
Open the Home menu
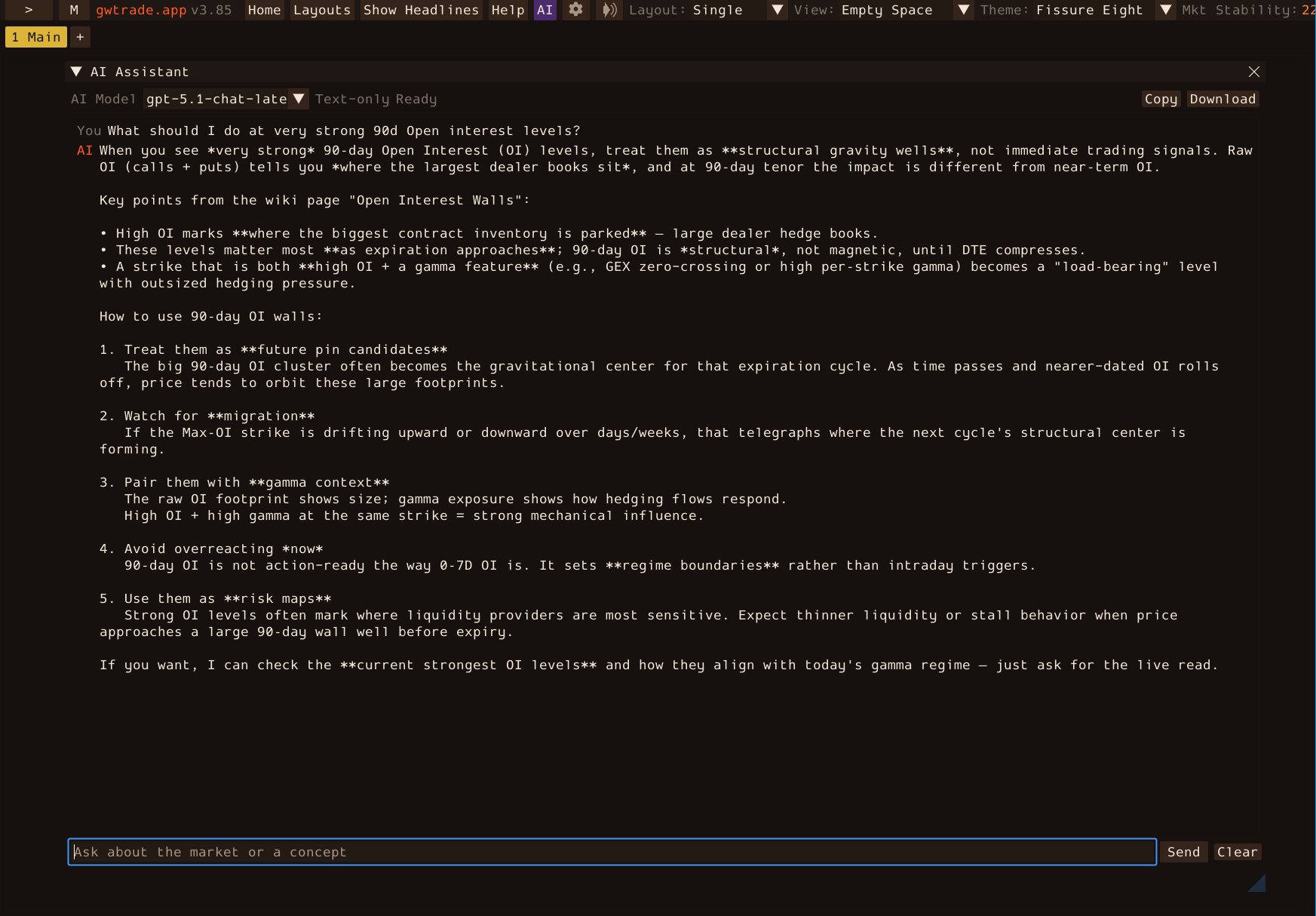click(x=264, y=10)
